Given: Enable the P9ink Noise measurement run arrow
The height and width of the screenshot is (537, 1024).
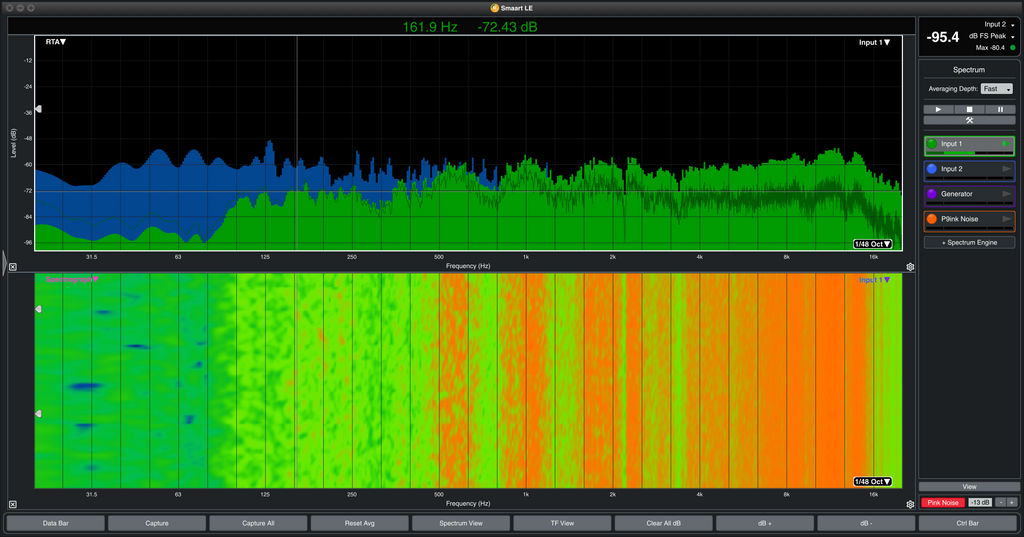Looking at the screenshot, I should (x=1006, y=219).
